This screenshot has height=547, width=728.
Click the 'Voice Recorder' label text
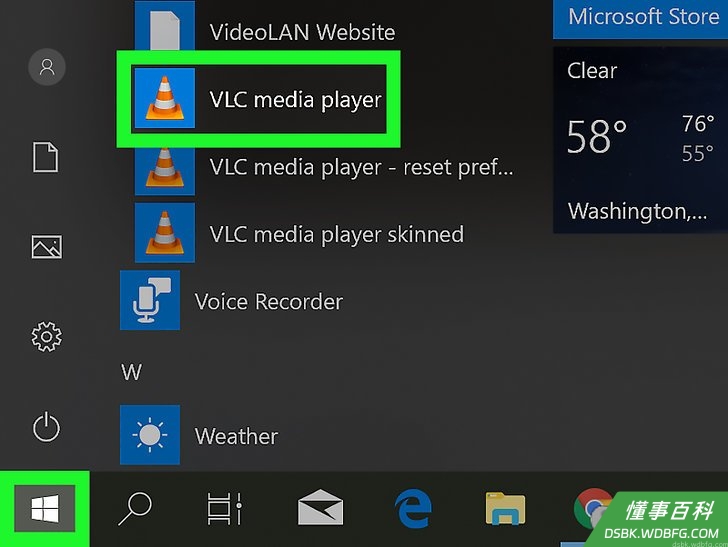point(269,301)
